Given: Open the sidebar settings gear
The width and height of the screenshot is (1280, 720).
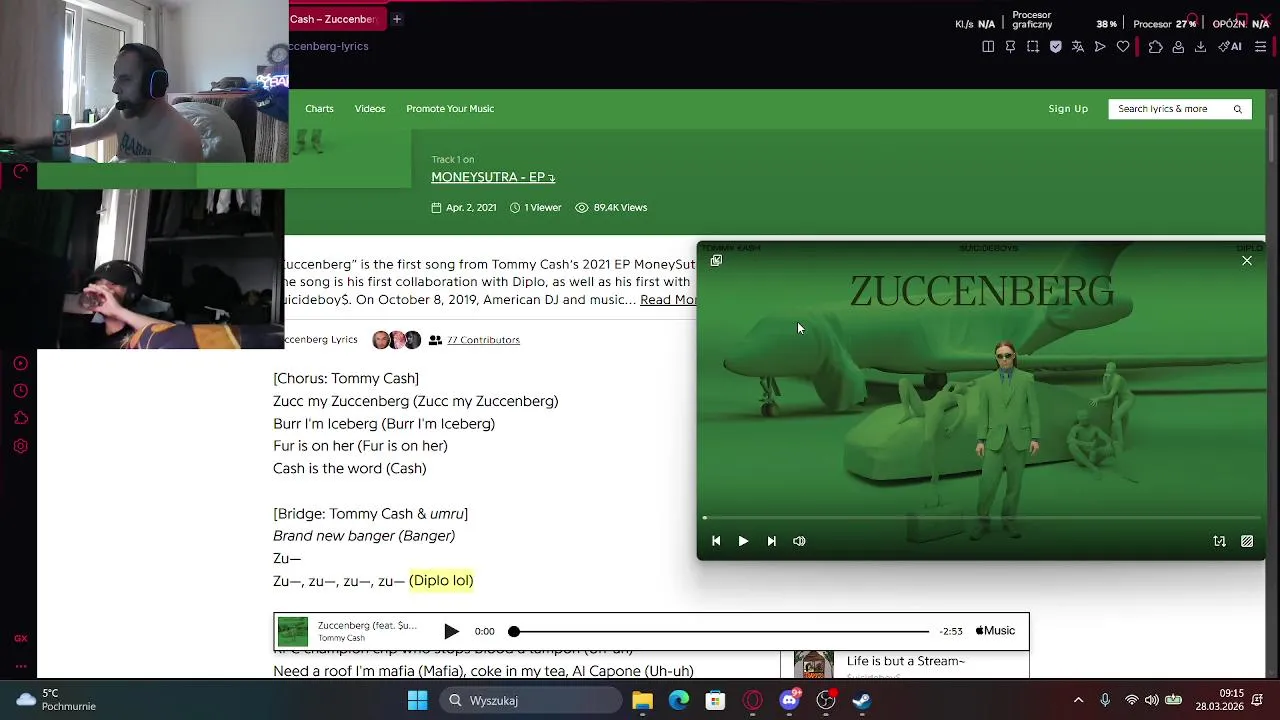Looking at the screenshot, I should click(20, 446).
